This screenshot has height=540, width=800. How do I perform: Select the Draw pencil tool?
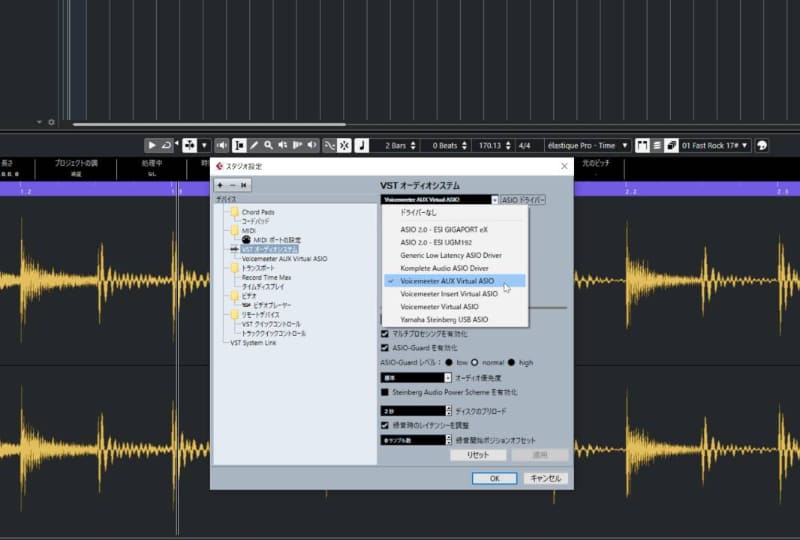(x=254, y=145)
